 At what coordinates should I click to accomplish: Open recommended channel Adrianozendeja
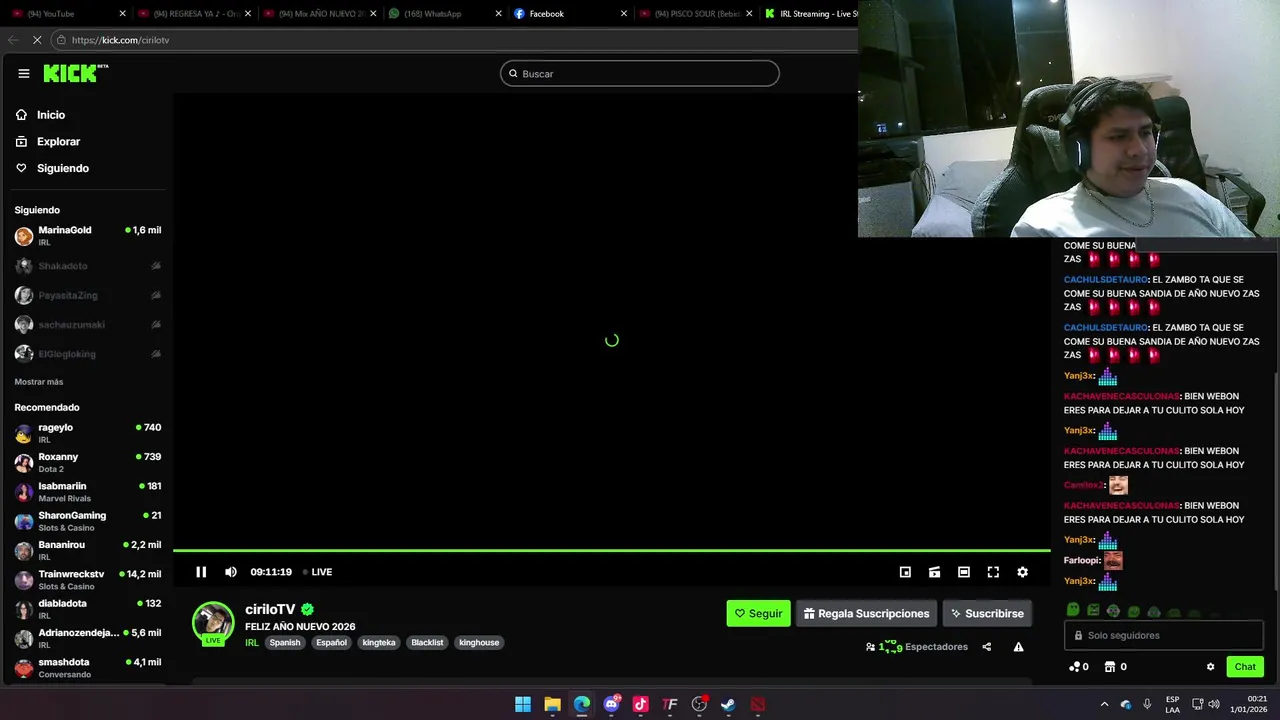pos(88,638)
